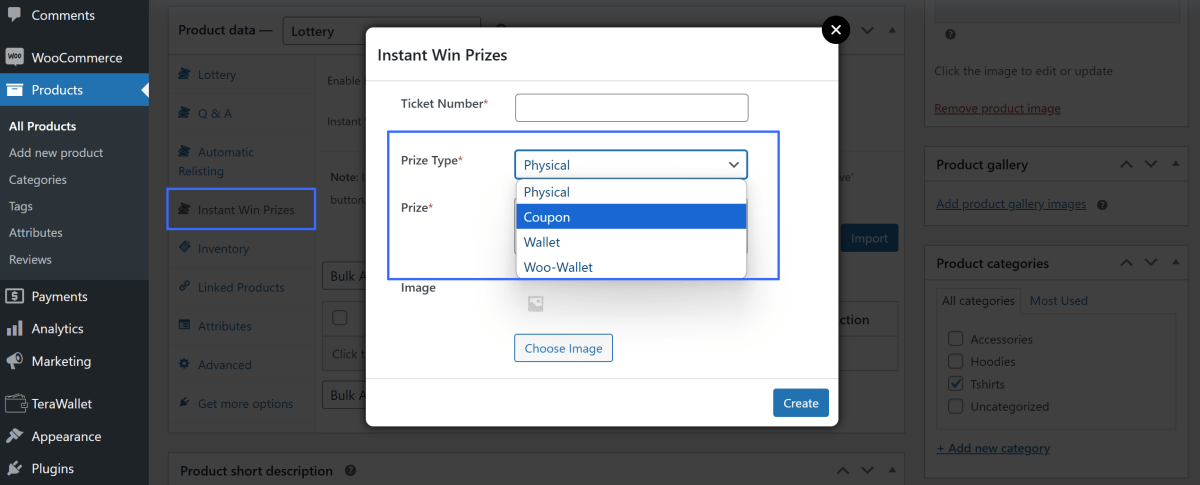Screen dimensions: 1200x485
Task: Click the WooCommerce icon in sidebar
Action: (x=14, y=57)
